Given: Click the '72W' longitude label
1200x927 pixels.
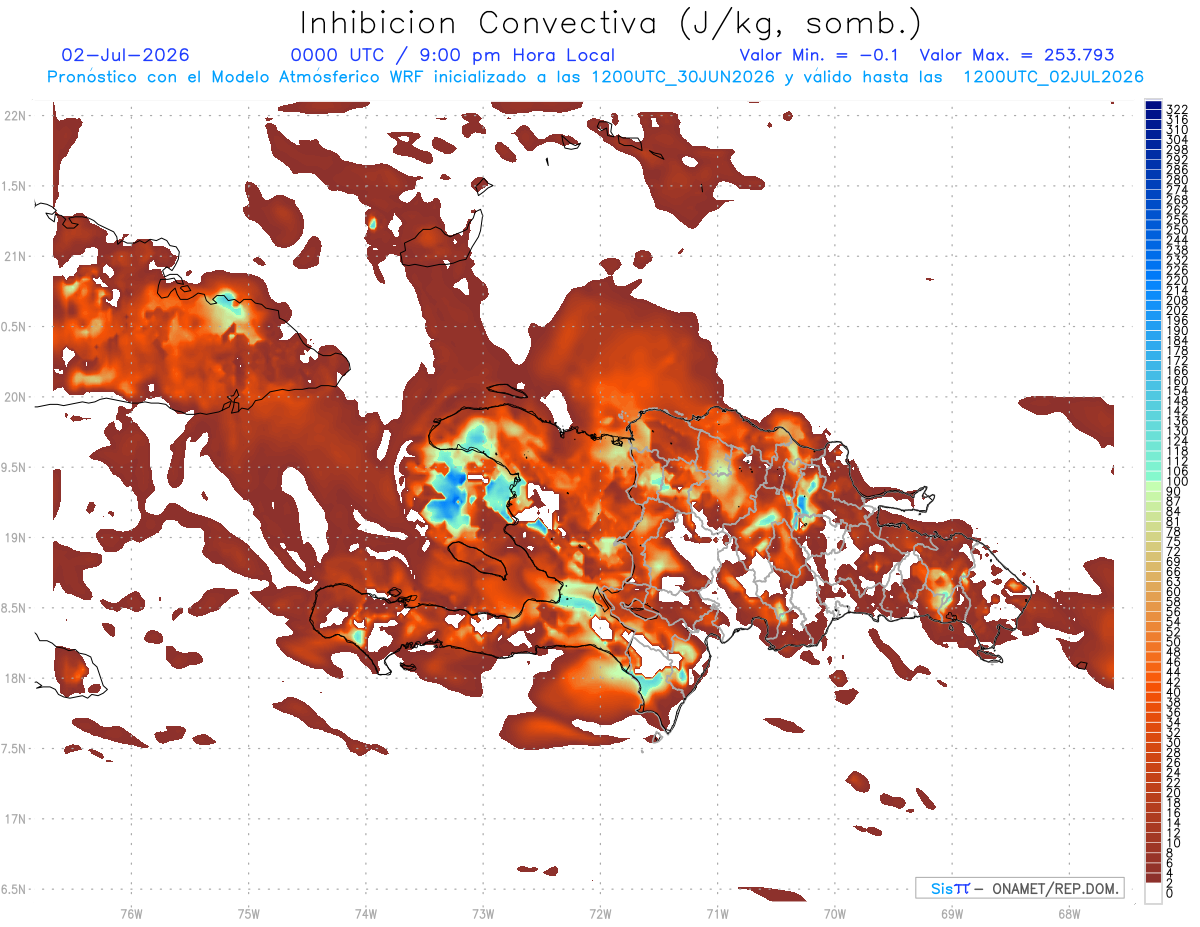Looking at the screenshot, I should 600,913.
